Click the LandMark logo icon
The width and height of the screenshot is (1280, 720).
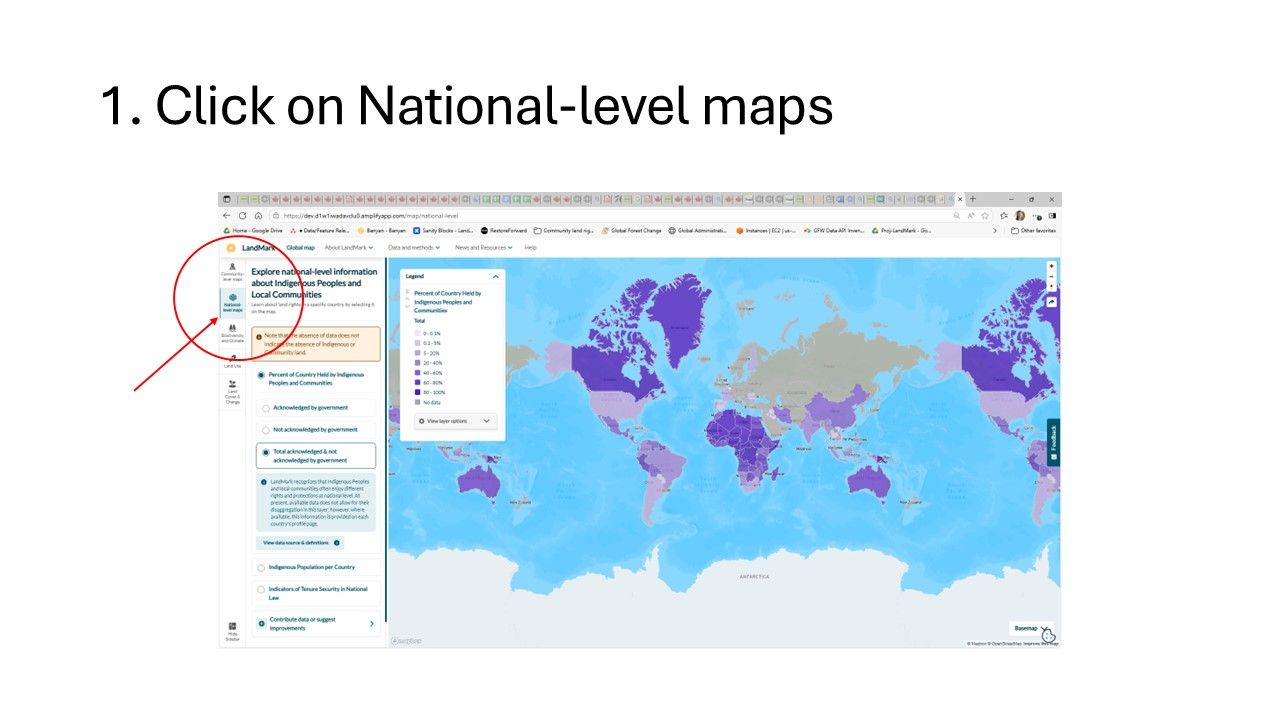(x=231, y=247)
